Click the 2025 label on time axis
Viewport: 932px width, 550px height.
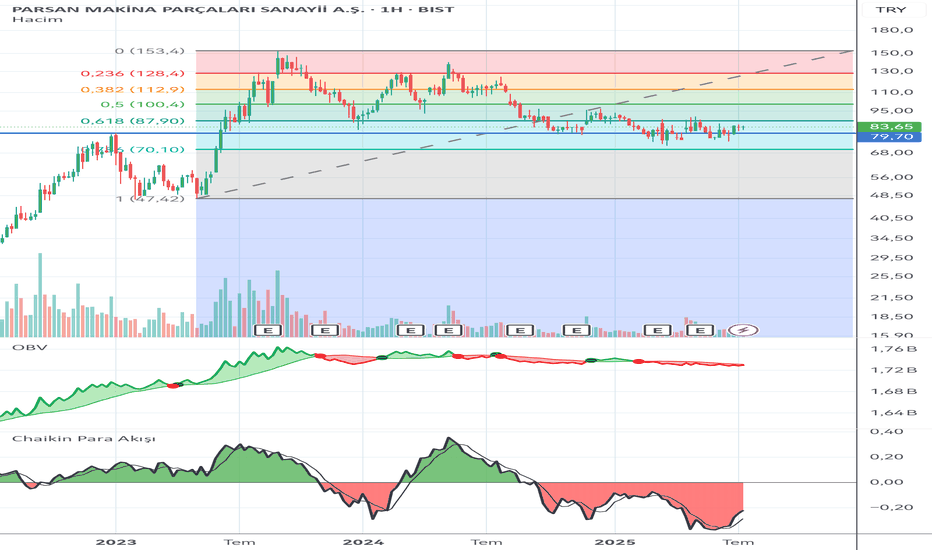tap(615, 542)
